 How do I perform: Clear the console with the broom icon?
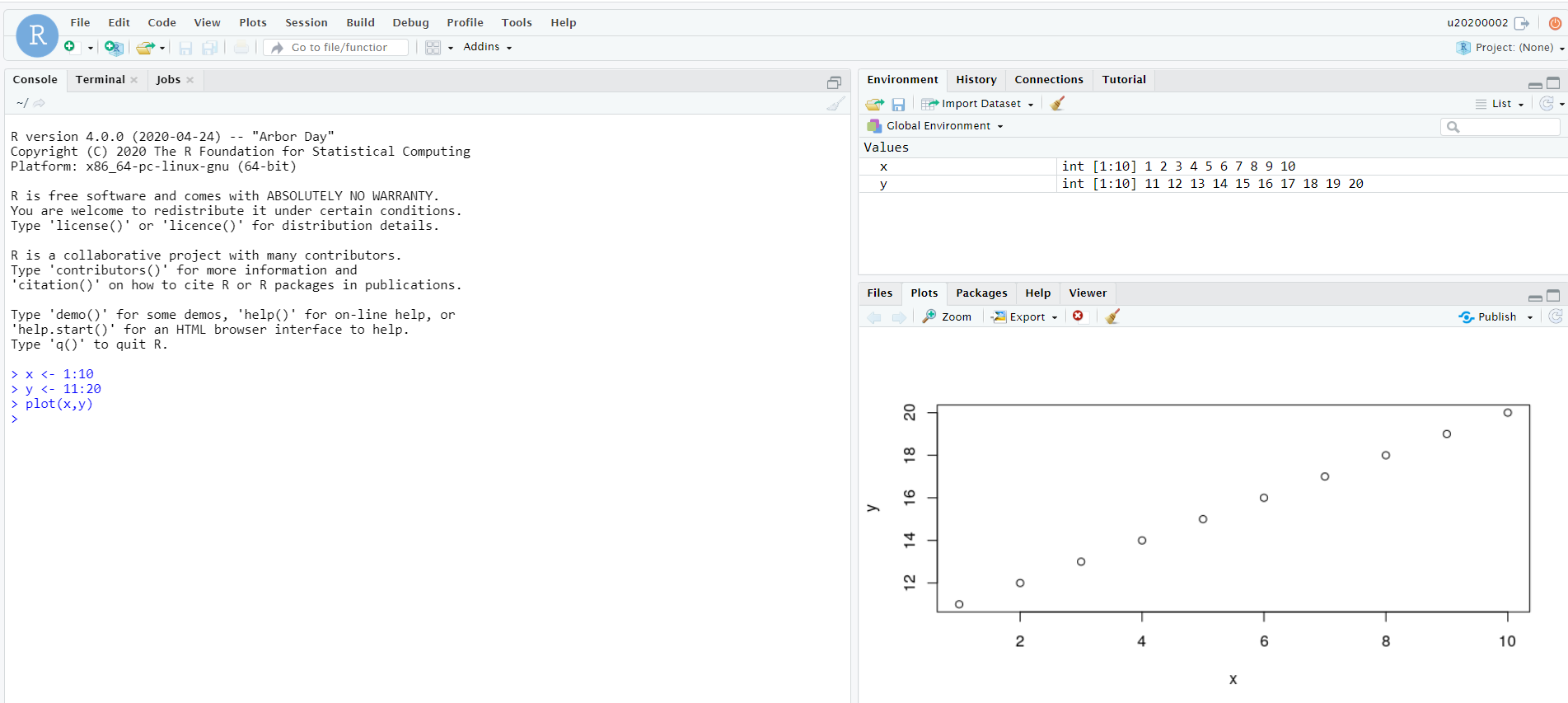pyautogui.click(x=835, y=104)
